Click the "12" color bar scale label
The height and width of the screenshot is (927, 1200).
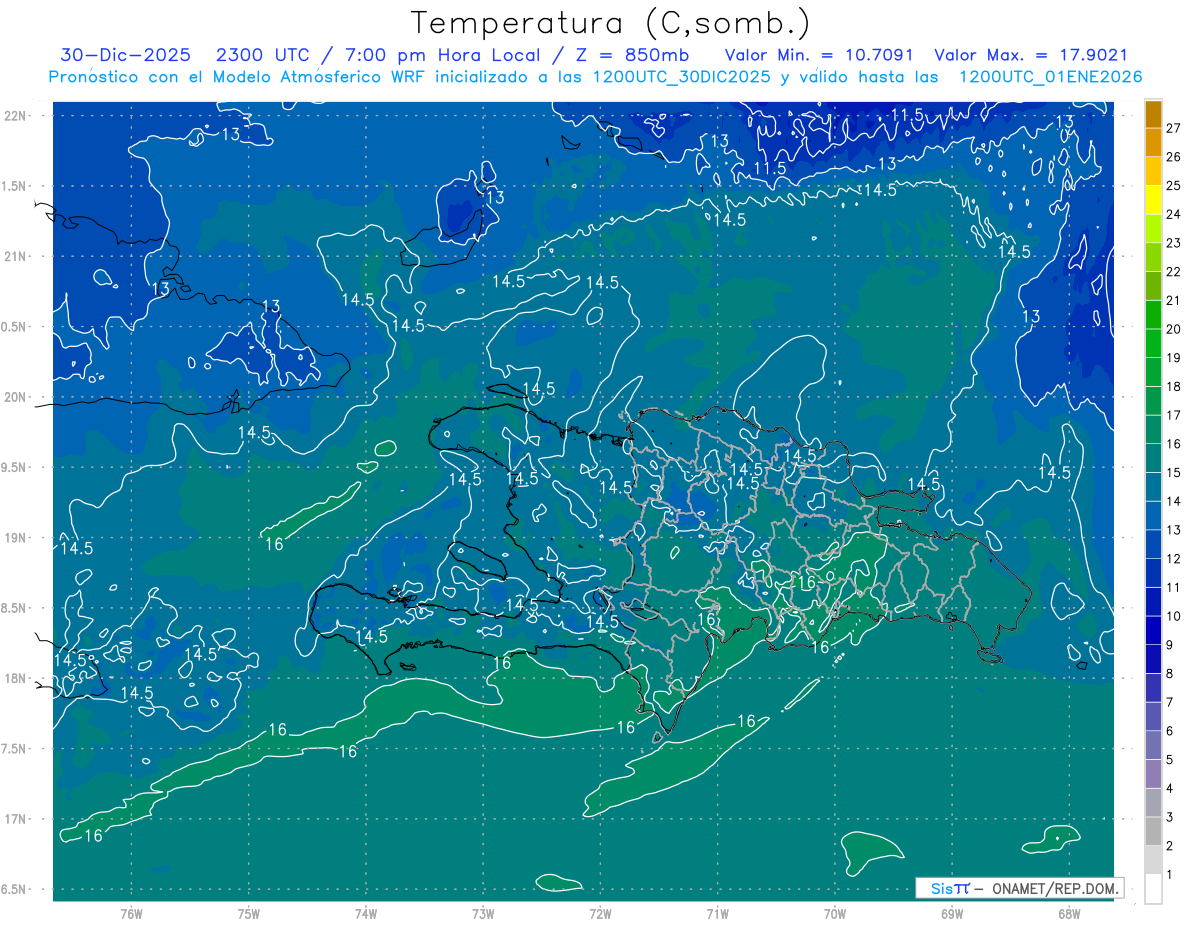1174,559
